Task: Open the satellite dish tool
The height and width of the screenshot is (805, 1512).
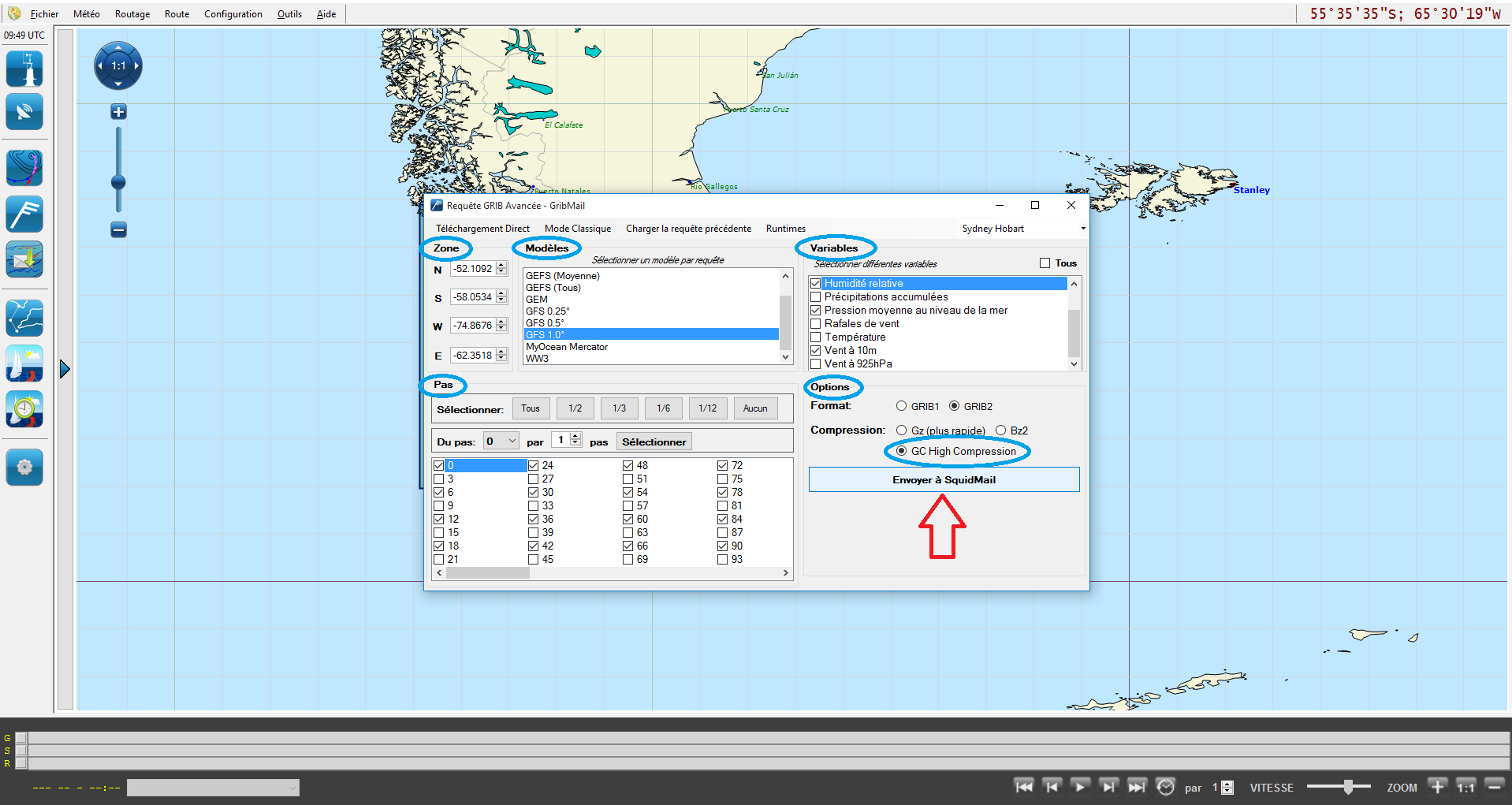Action: [x=24, y=112]
